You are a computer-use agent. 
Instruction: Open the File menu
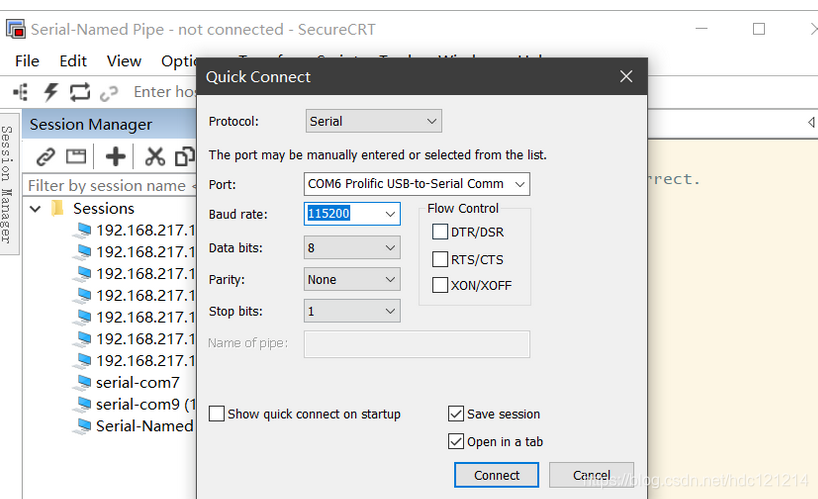click(x=27, y=61)
